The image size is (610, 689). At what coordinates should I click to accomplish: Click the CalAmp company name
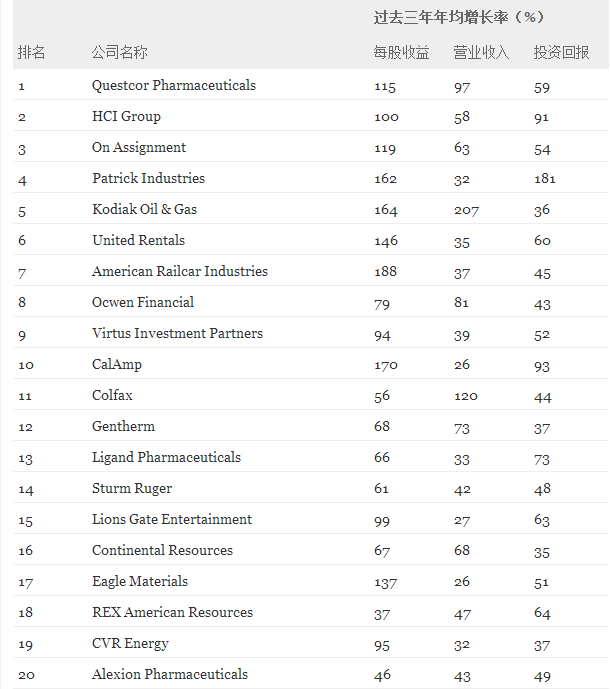coord(117,365)
